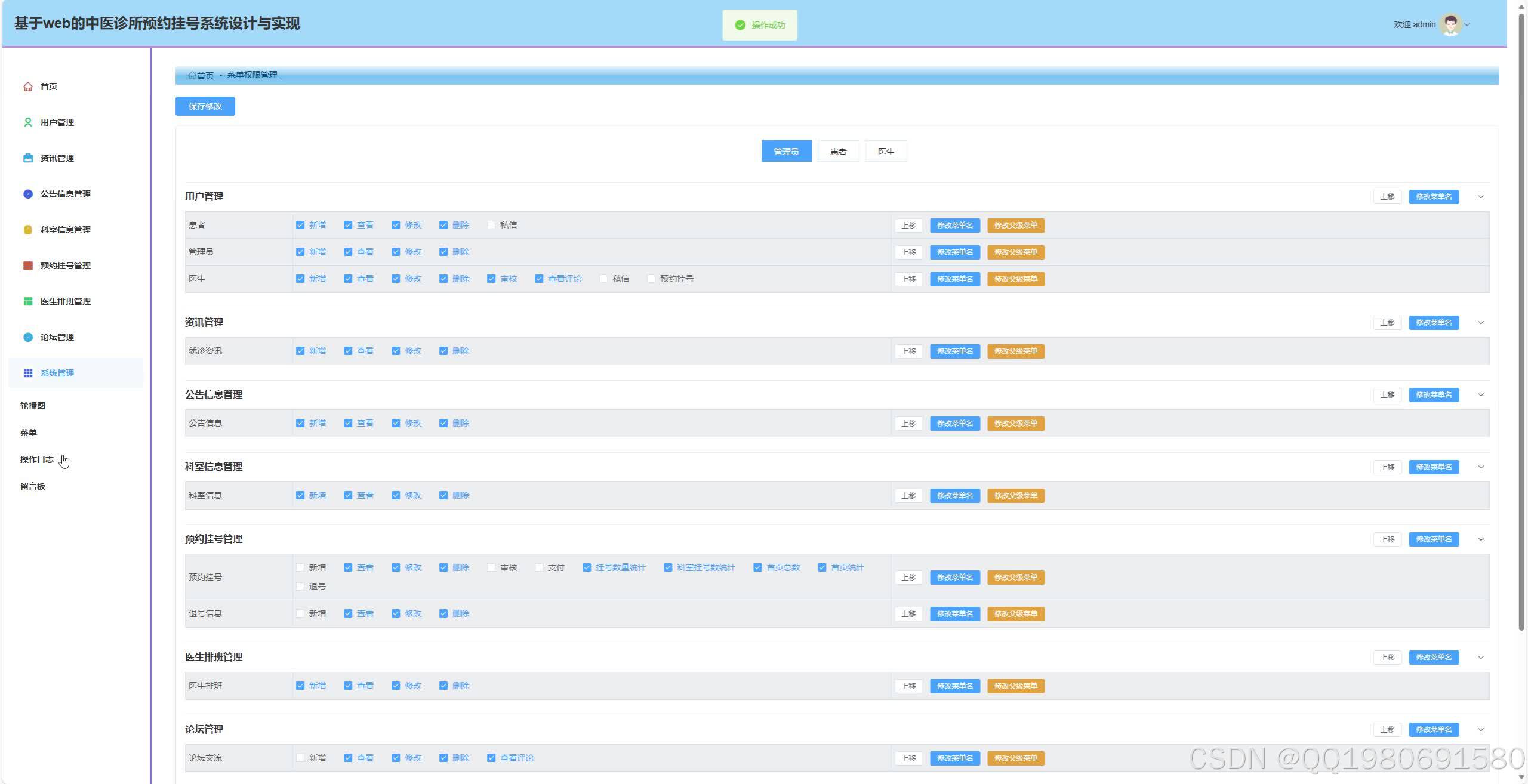
Task: Click the 用户管理 person icon
Action: pyautogui.click(x=27, y=122)
